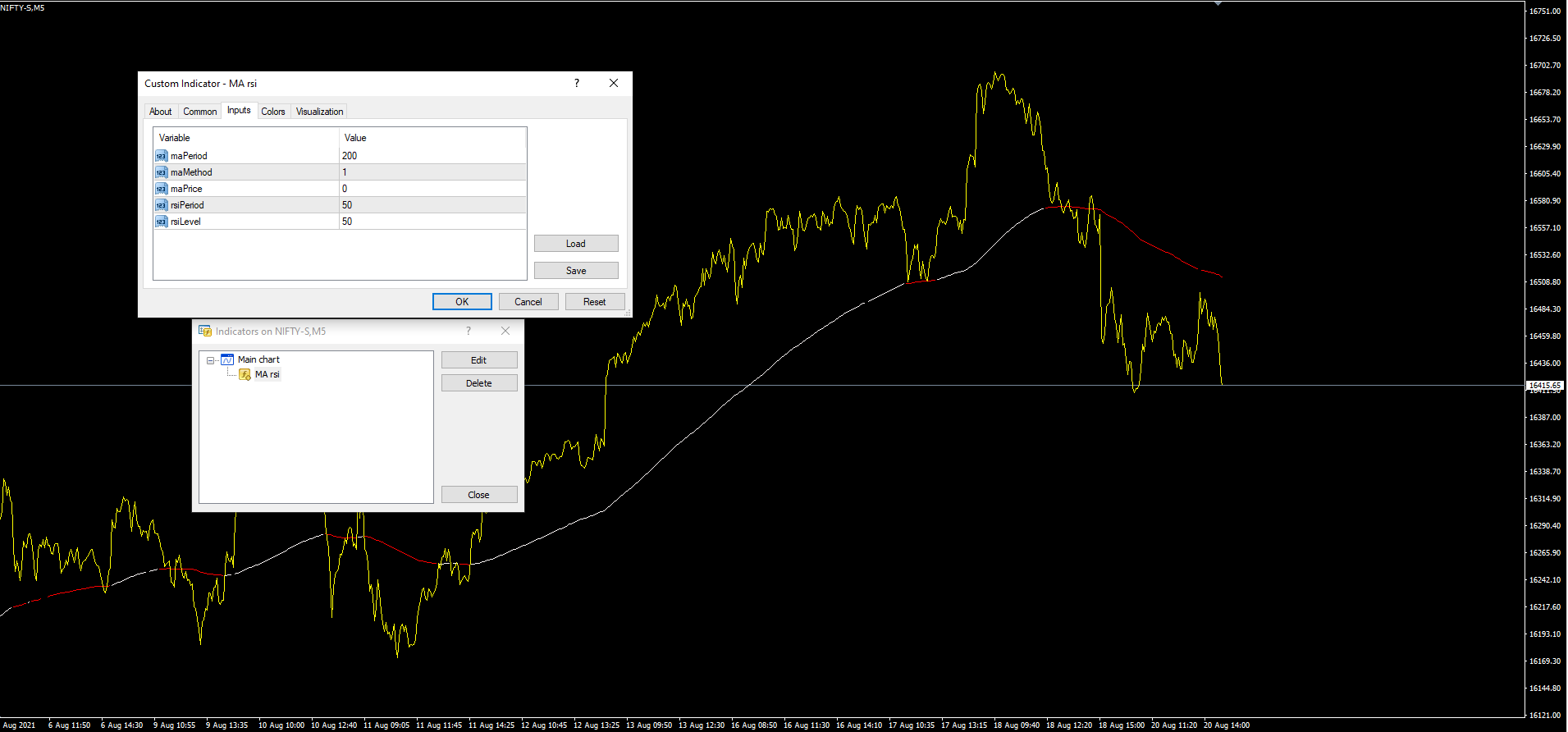
Task: Click the maPrice variable icon
Action: [x=162, y=189]
